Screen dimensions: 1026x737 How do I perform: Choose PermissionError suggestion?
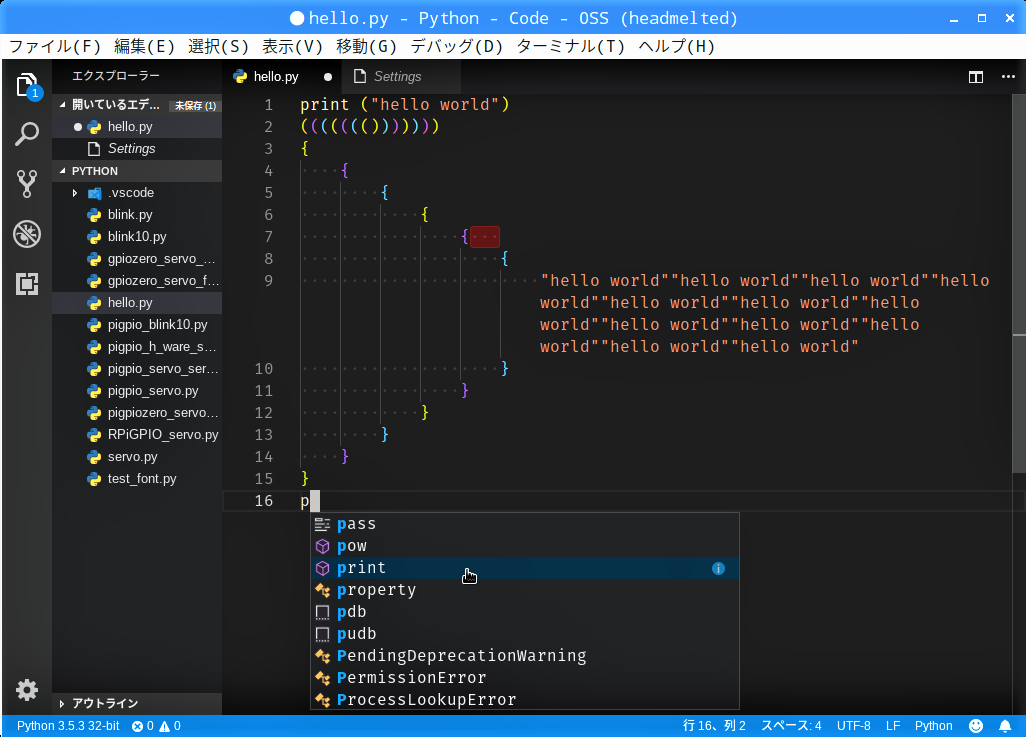point(525,678)
